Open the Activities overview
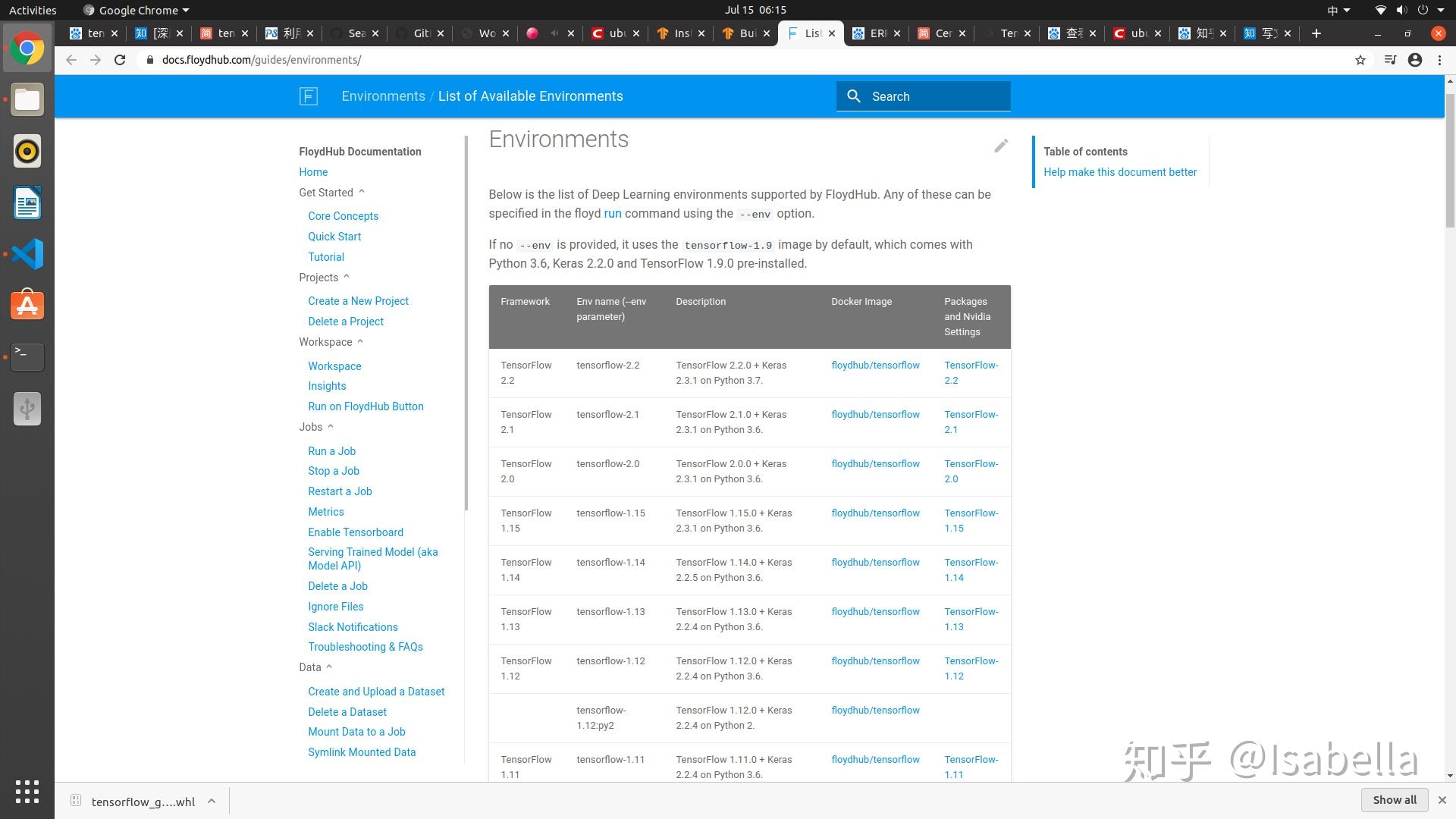Viewport: 1456px width, 819px height. click(x=33, y=10)
